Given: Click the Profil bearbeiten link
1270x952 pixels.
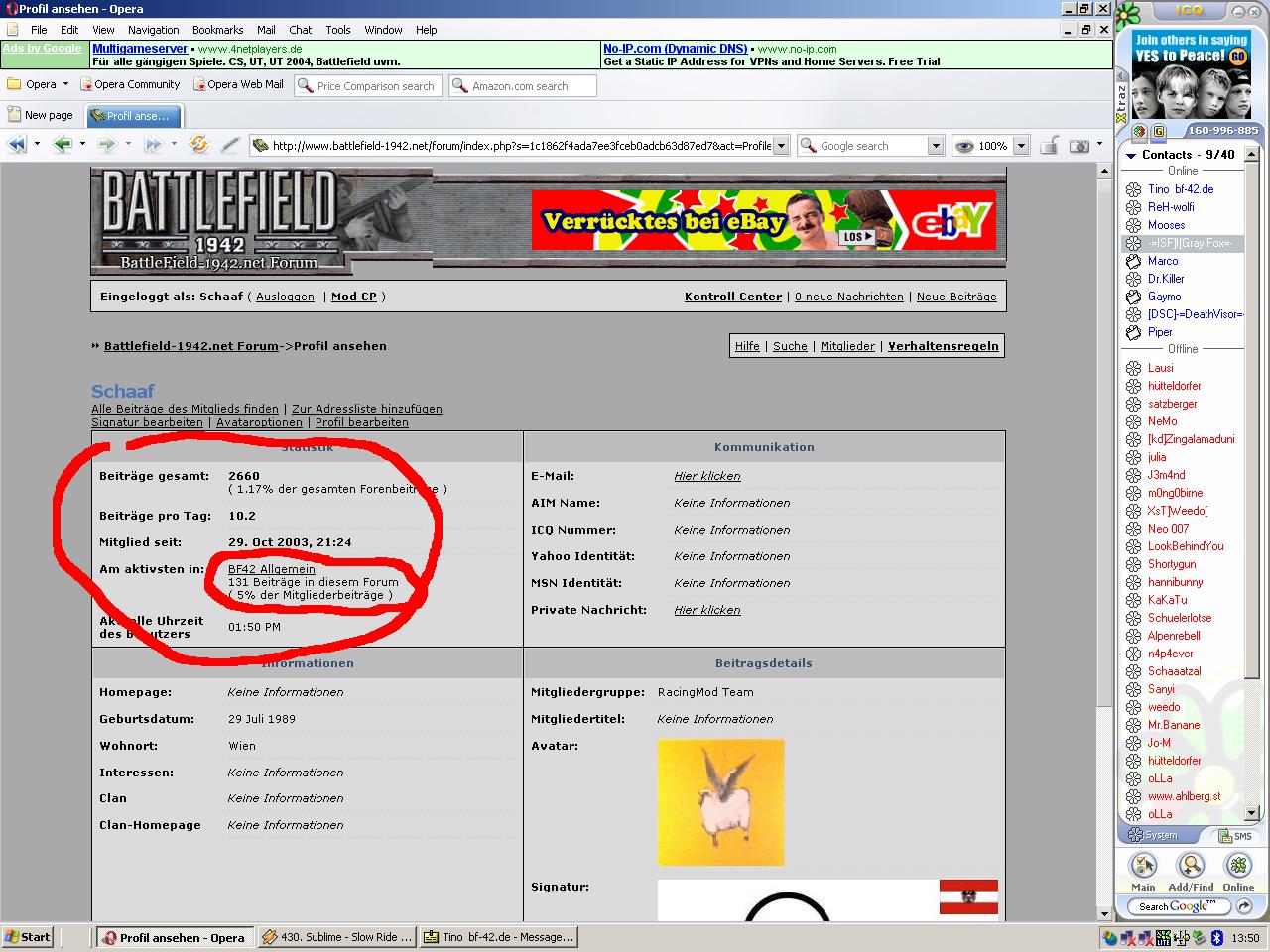Looking at the screenshot, I should (x=361, y=422).
